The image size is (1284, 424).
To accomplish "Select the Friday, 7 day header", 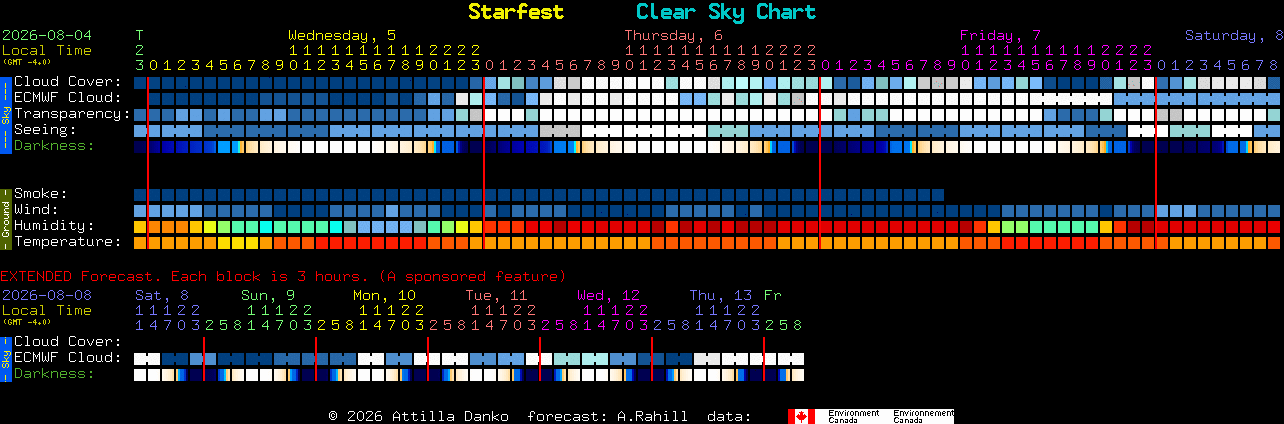I will click(1000, 35).
